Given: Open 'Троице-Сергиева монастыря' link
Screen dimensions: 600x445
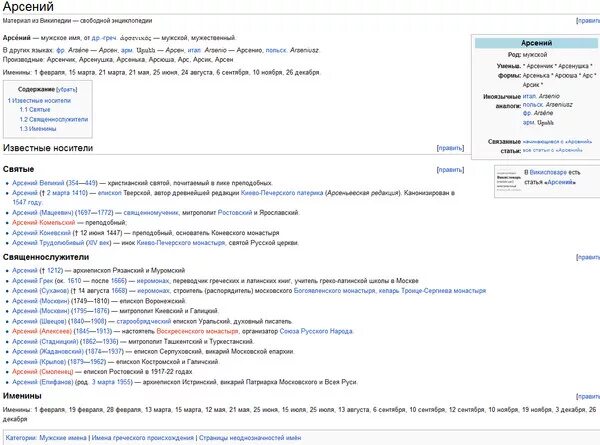Looking at the screenshot, I should pos(443,291).
